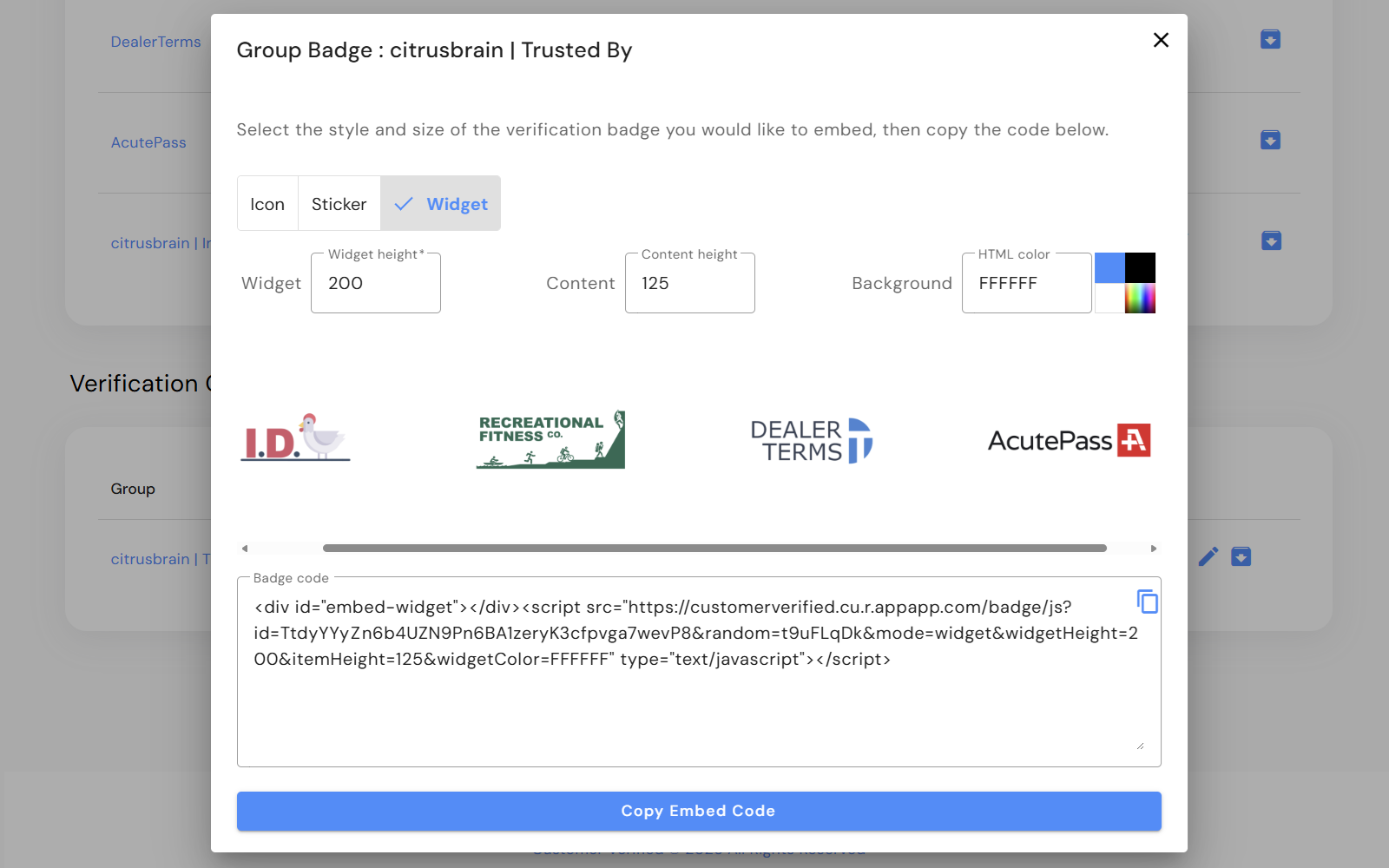Click the Dealer Terms logo
The image size is (1389, 868).
click(x=812, y=440)
